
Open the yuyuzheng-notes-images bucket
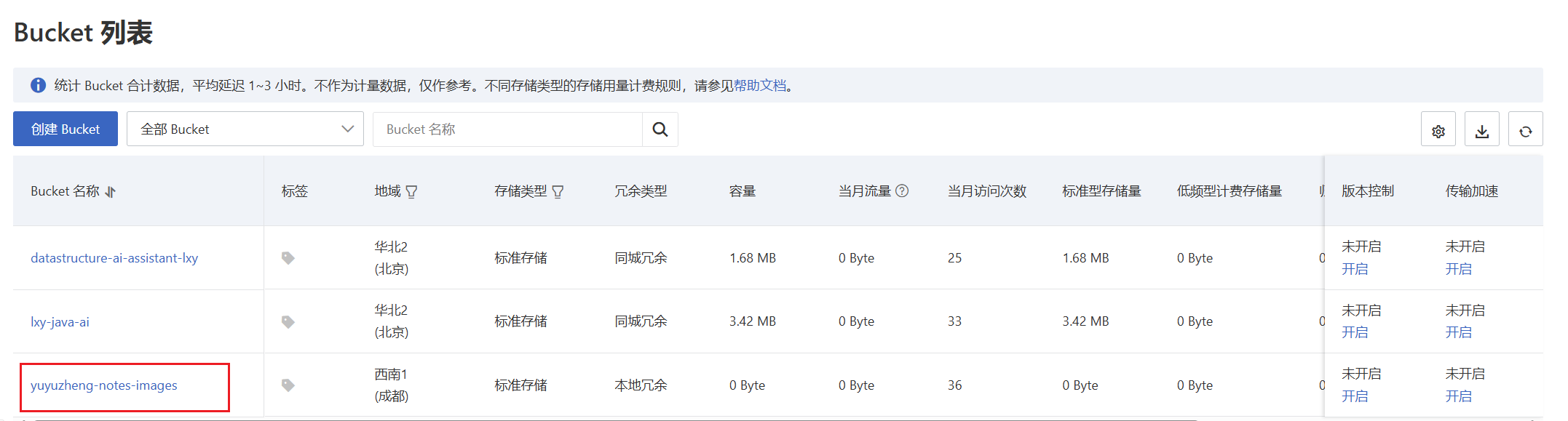pos(104,385)
